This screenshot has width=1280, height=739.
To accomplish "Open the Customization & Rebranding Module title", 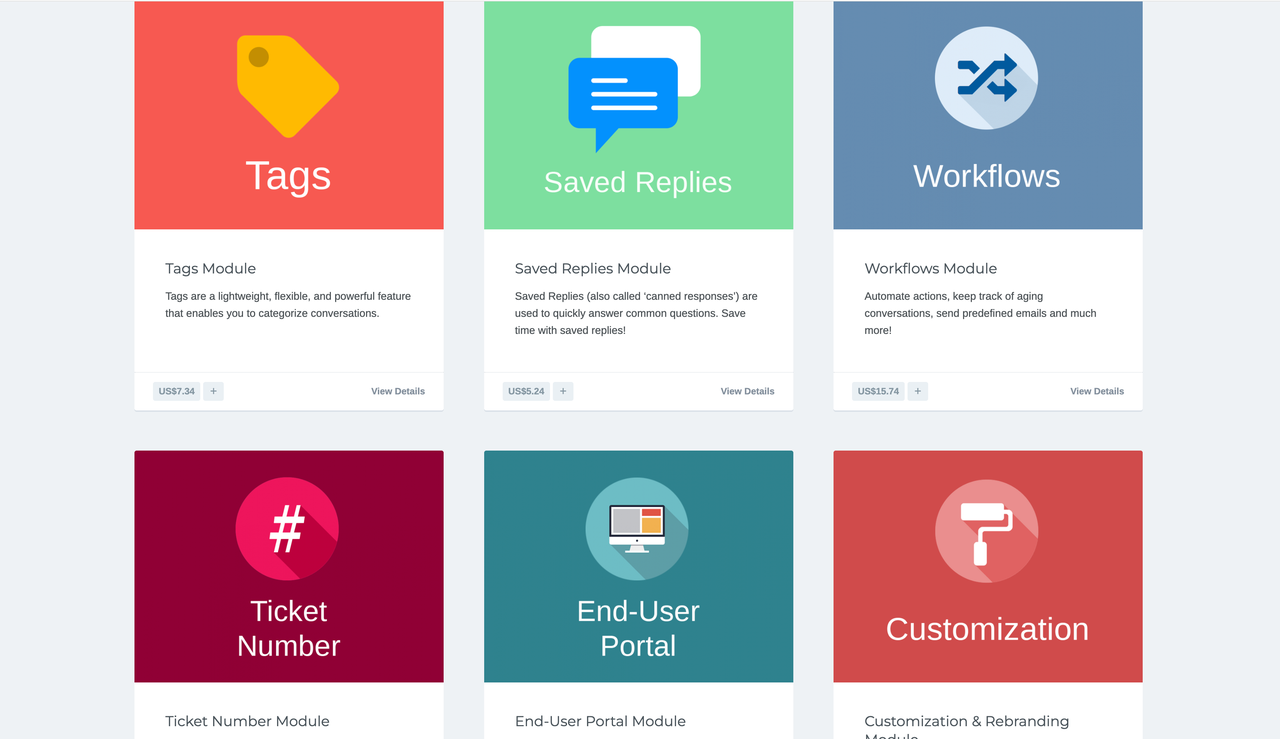I will [x=967, y=727].
